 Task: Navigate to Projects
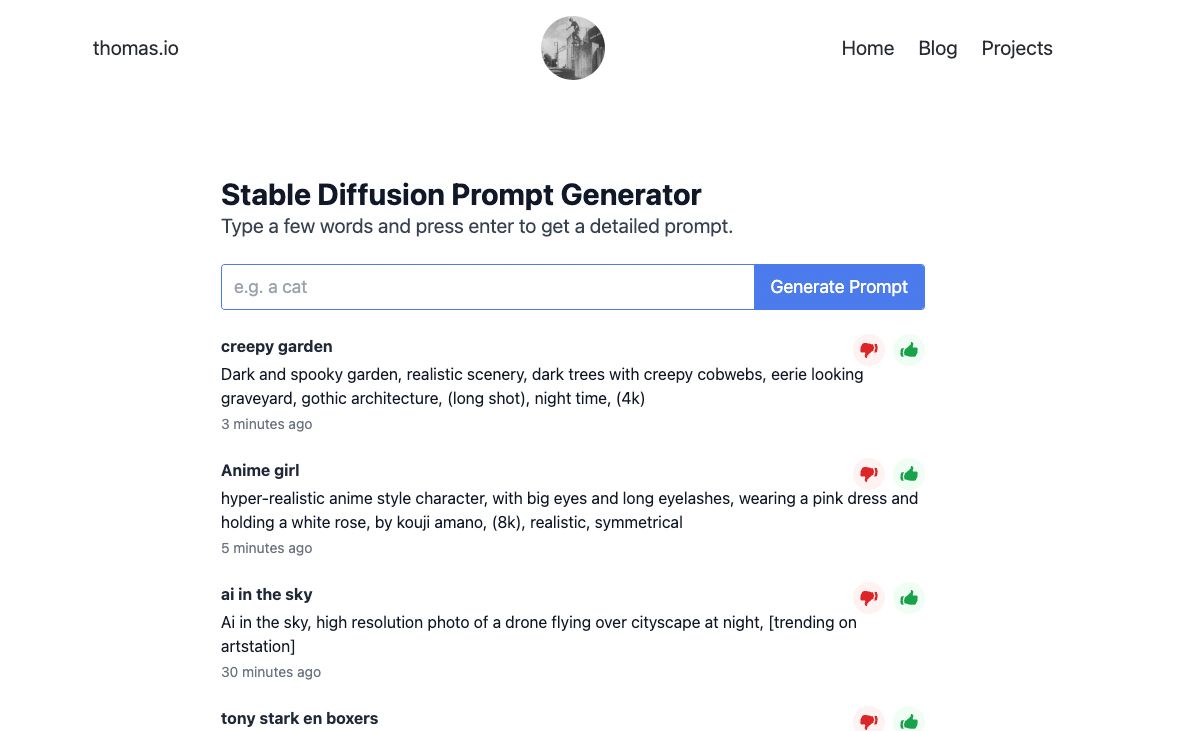tap(1016, 48)
